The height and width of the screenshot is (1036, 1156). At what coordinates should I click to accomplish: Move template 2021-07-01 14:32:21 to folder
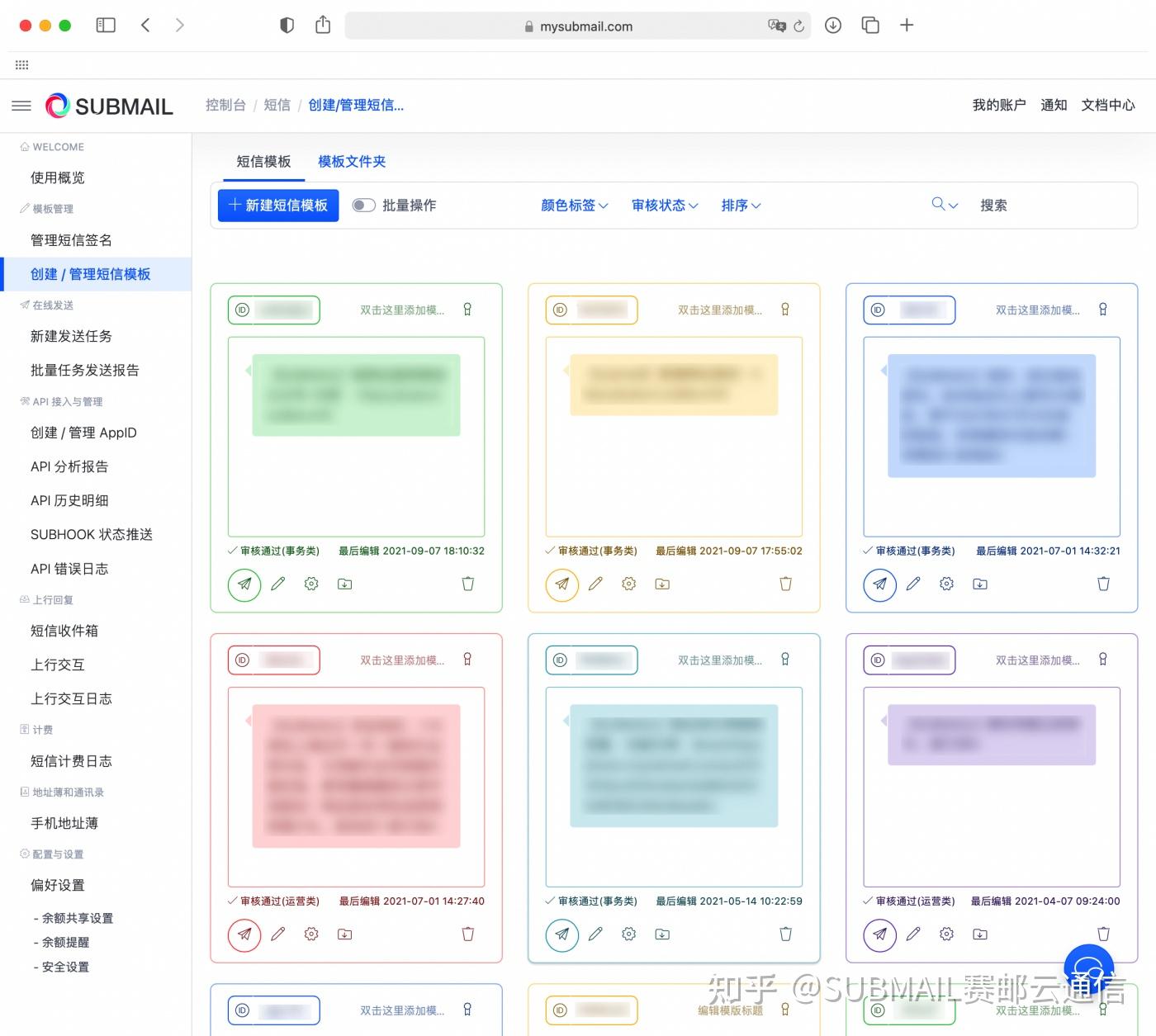(x=980, y=584)
